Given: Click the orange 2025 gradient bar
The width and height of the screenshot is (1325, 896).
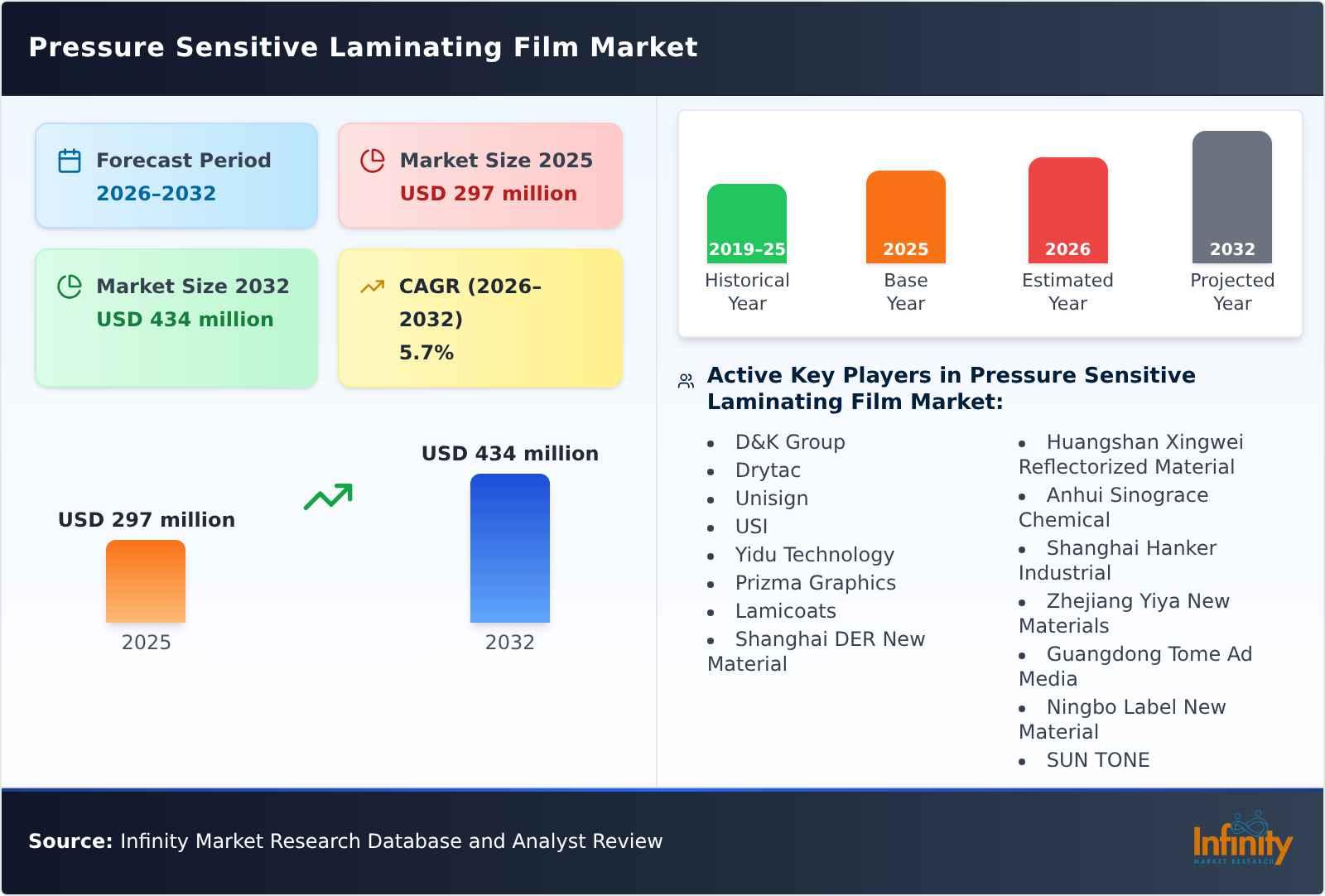Looking at the screenshot, I should tap(146, 582).
